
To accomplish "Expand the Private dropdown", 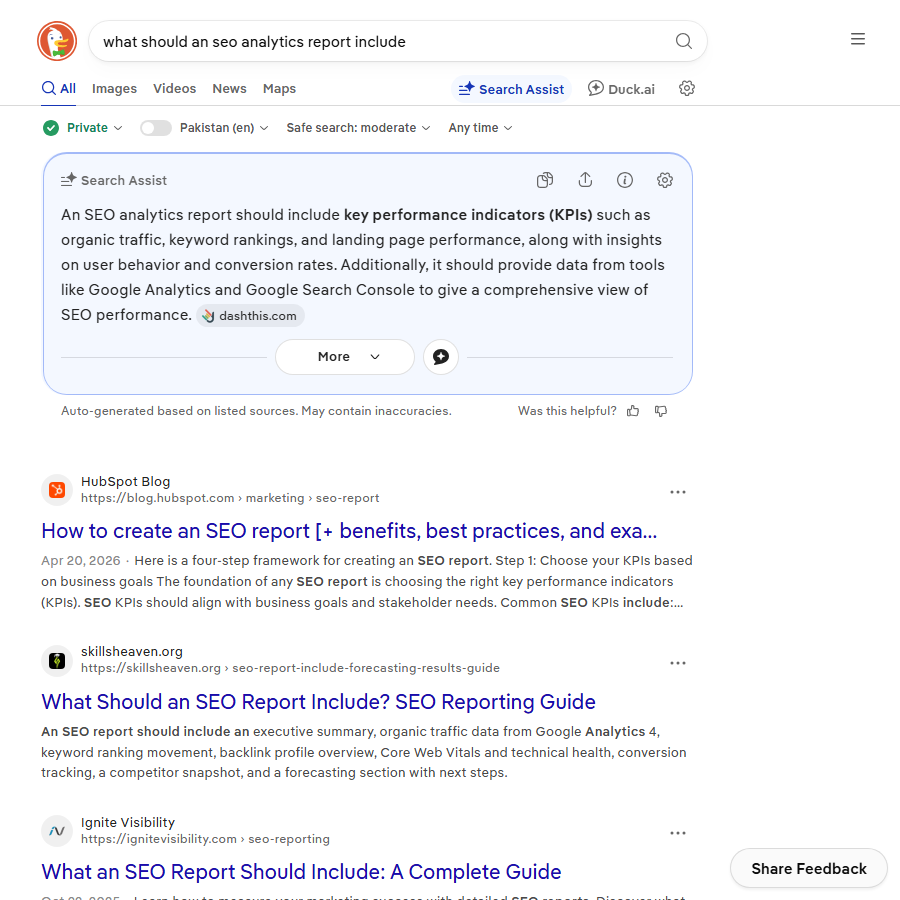I will 95,128.
